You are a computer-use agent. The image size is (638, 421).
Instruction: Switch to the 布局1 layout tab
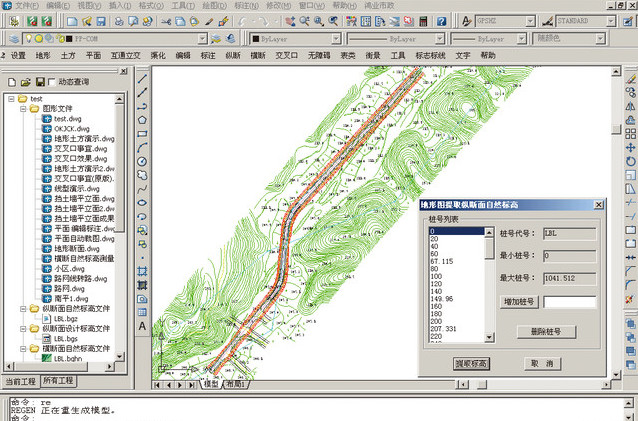(235, 384)
